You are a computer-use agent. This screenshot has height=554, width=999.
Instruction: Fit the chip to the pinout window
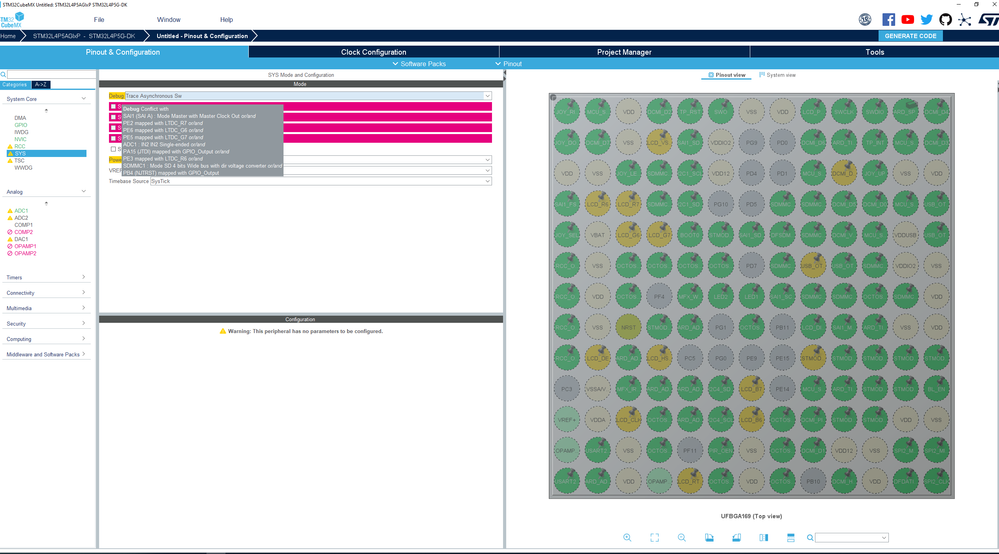(654, 537)
